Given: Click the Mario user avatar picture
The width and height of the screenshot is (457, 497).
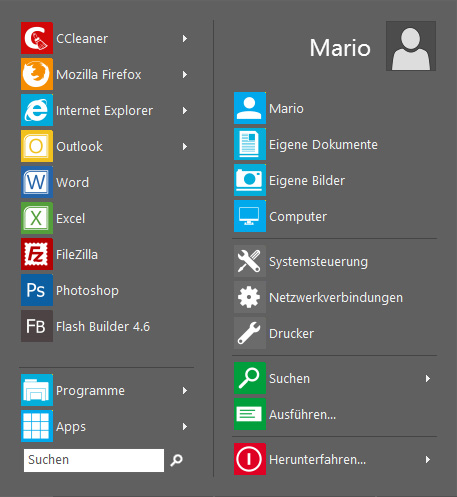Looking at the screenshot, I should pos(411,46).
